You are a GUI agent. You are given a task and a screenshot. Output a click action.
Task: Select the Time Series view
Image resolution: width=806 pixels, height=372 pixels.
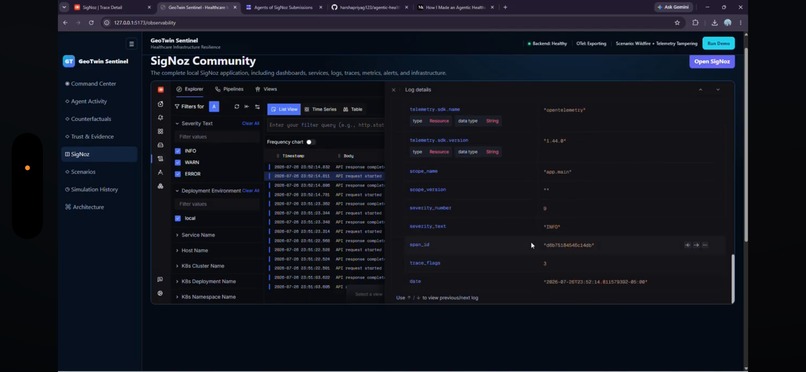tap(320, 109)
